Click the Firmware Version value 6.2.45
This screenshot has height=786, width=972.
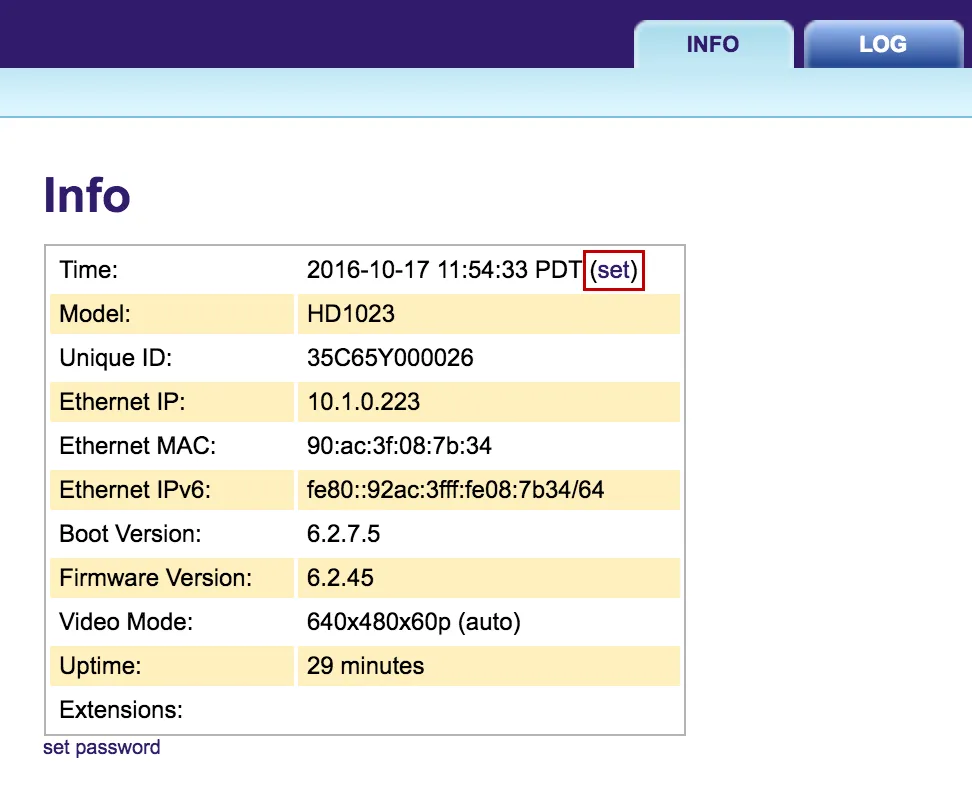(340, 578)
